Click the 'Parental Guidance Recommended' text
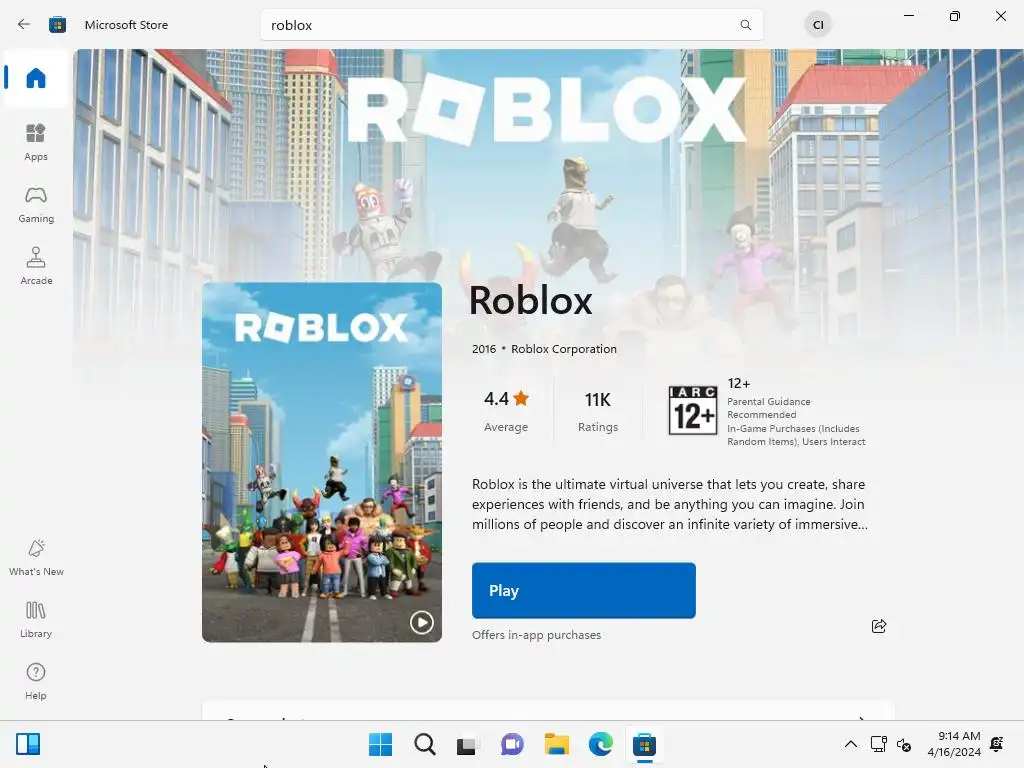This screenshot has height=768, width=1024. (x=769, y=408)
